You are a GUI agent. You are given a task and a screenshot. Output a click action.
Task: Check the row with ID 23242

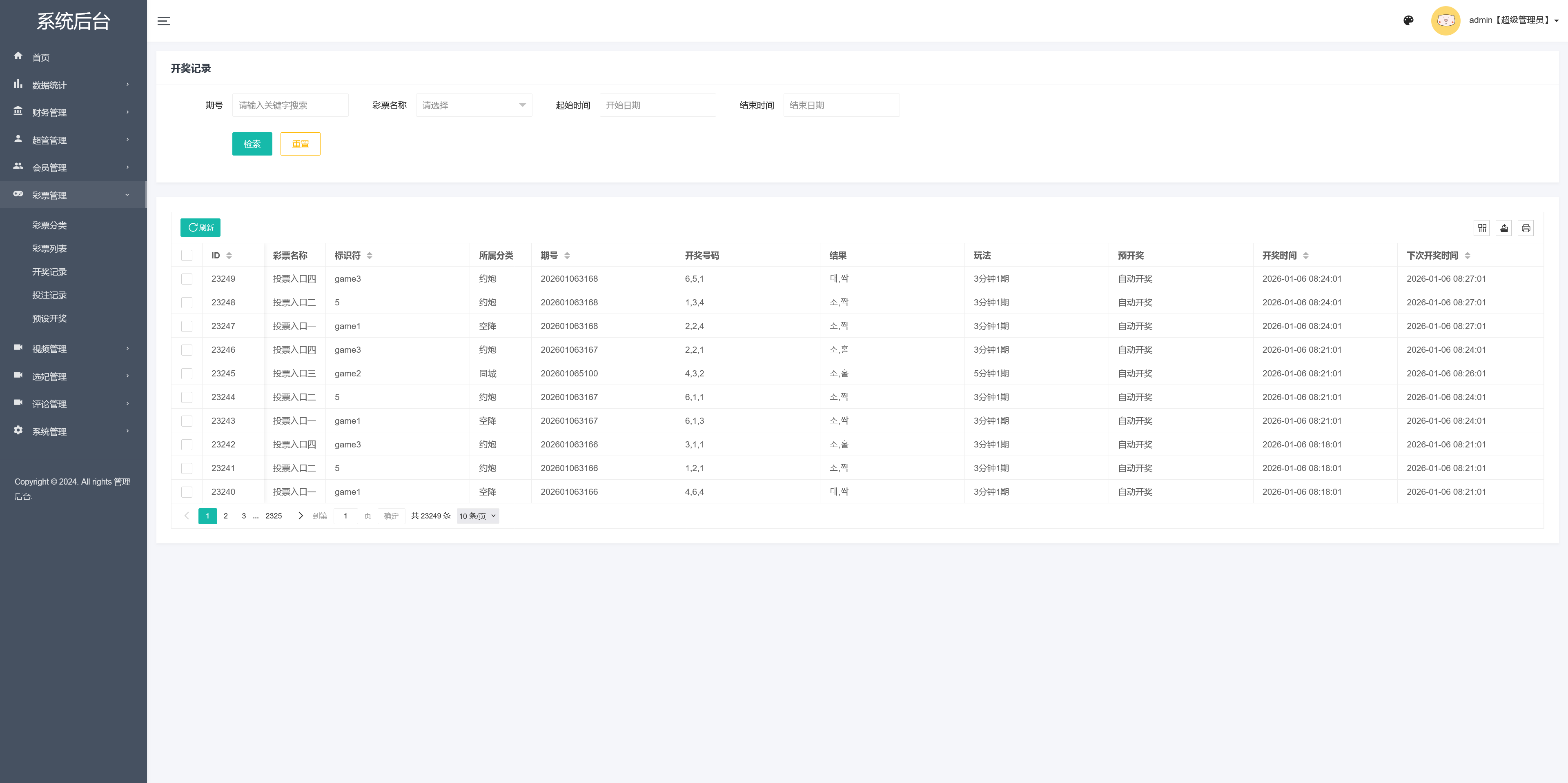[x=187, y=445]
